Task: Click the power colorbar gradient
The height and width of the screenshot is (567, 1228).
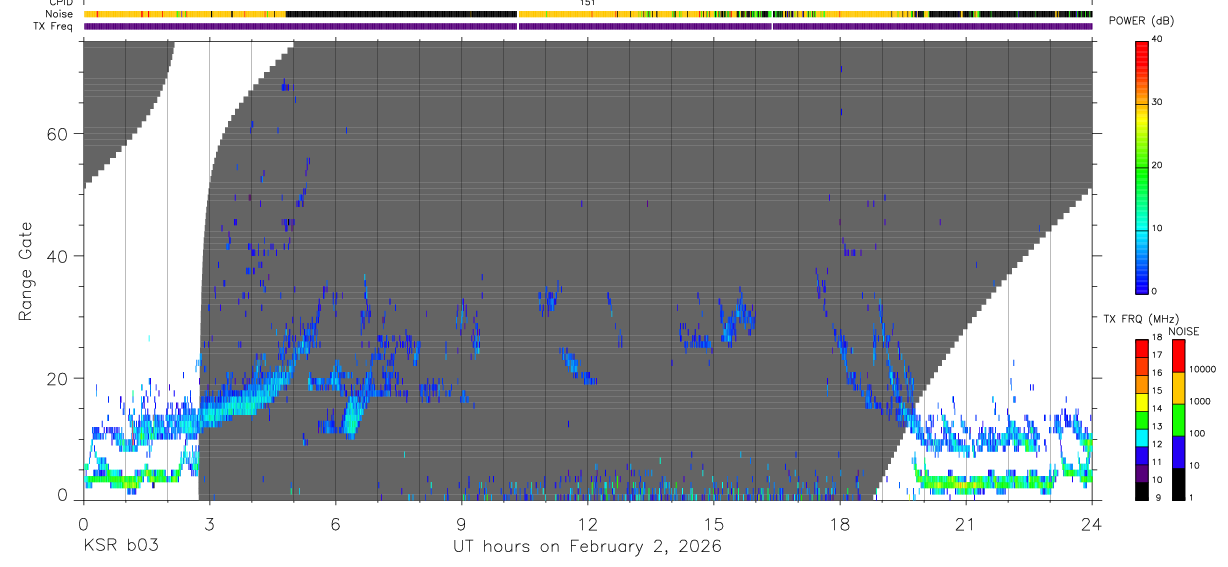Action: coord(1142,166)
